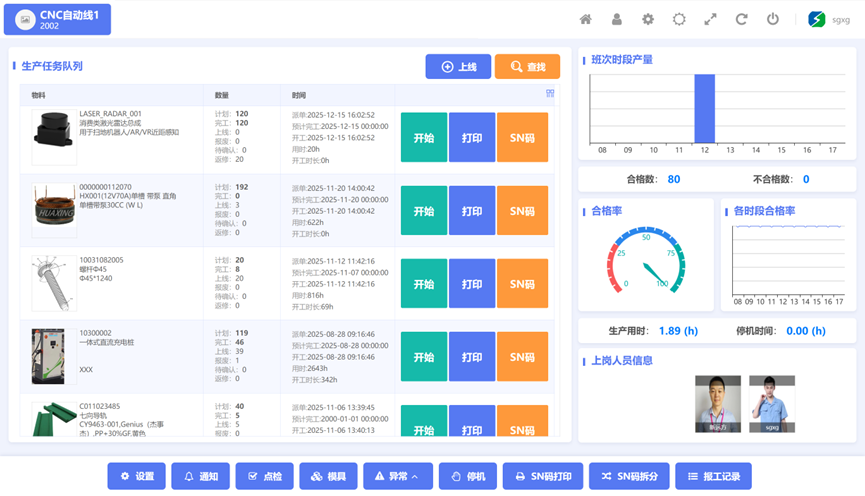865x496 pixels.
Task: Click the 上线 button
Action: (457, 67)
